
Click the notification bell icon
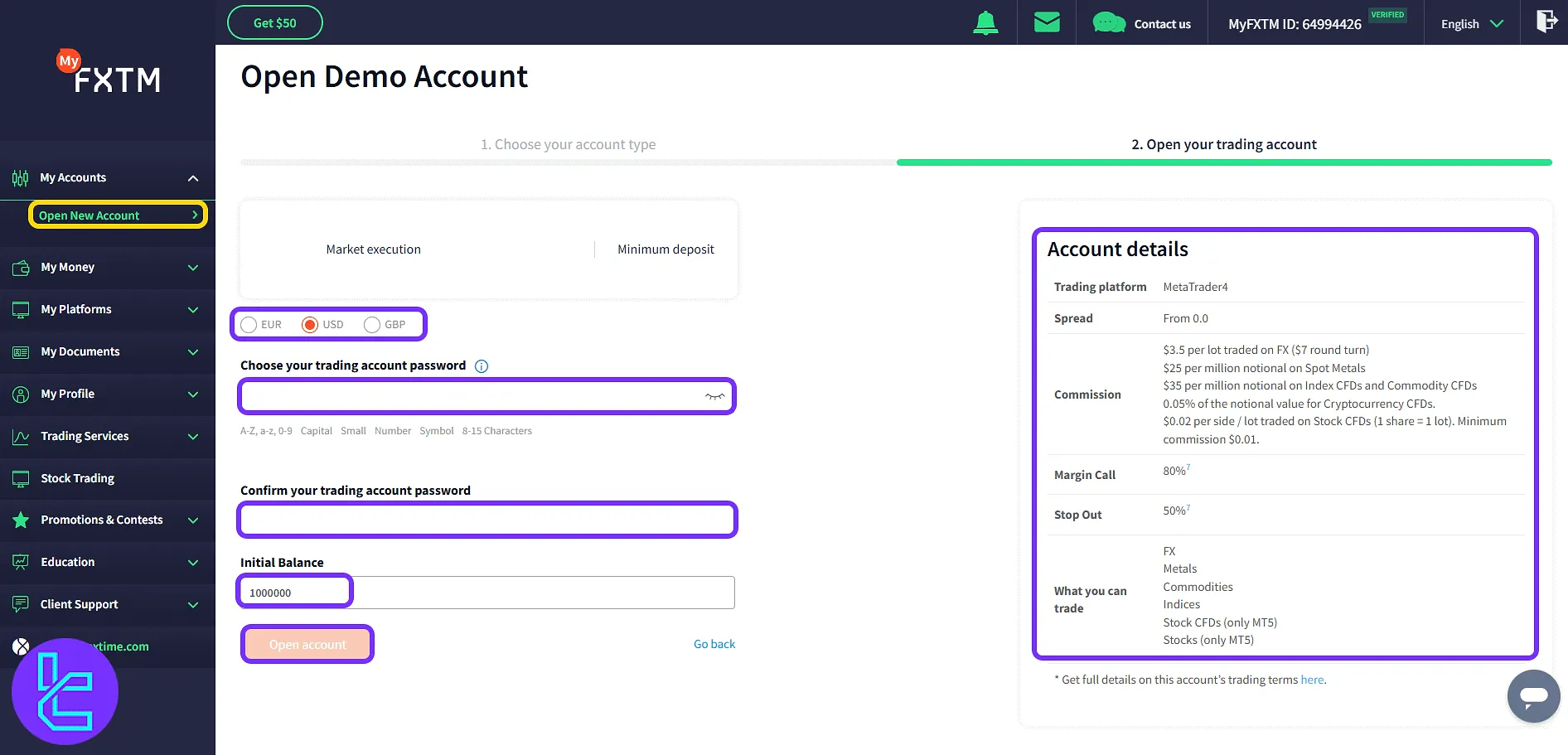[x=985, y=23]
